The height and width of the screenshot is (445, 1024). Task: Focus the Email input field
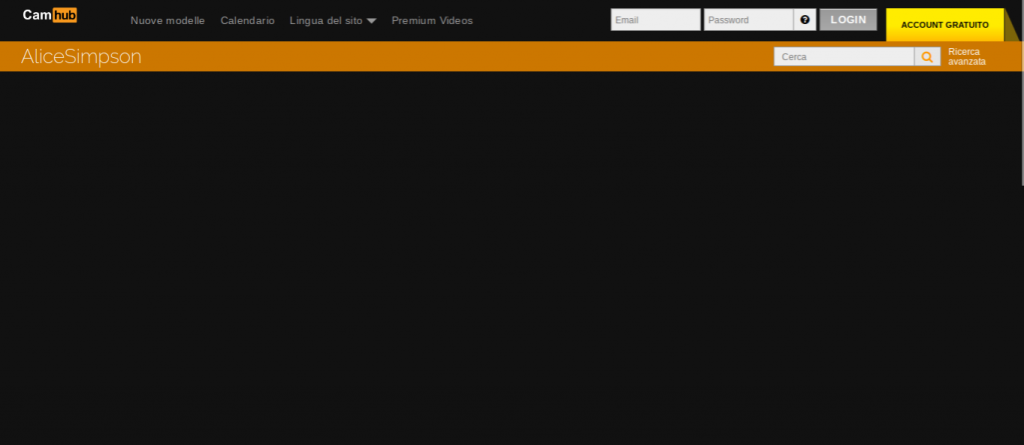[x=655, y=20]
